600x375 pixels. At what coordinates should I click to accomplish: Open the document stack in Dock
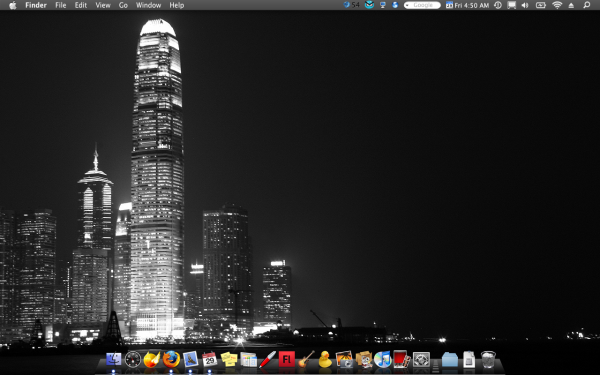pyautogui.click(x=469, y=360)
